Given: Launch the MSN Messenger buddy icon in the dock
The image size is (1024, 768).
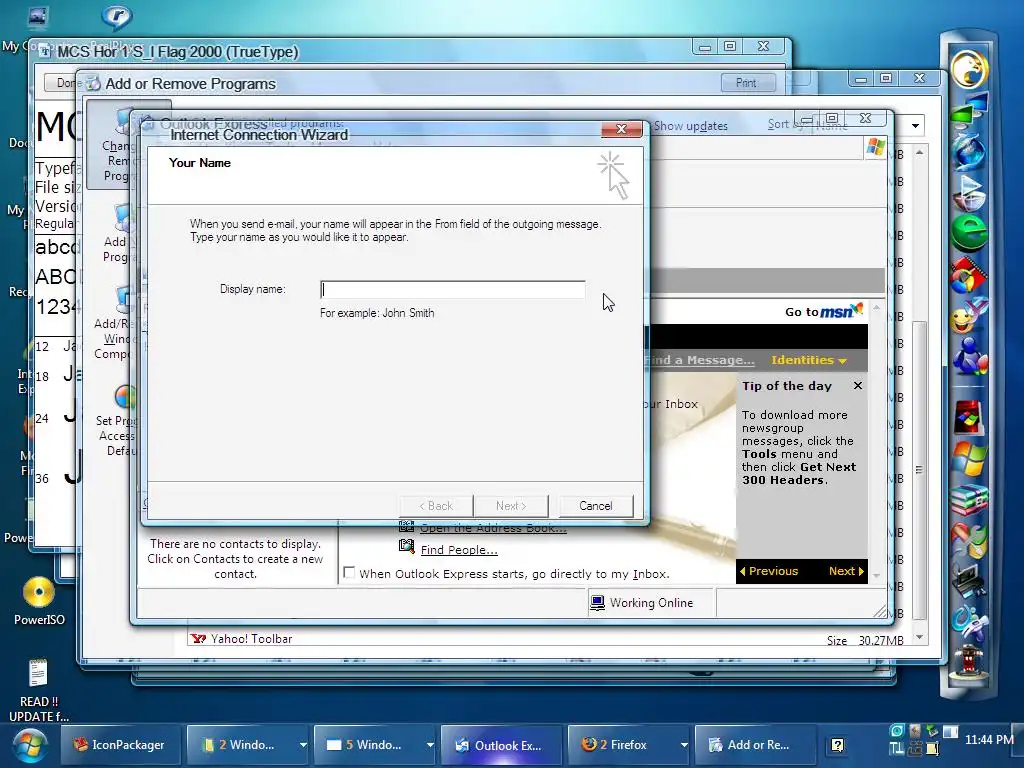Looking at the screenshot, I should 968,357.
